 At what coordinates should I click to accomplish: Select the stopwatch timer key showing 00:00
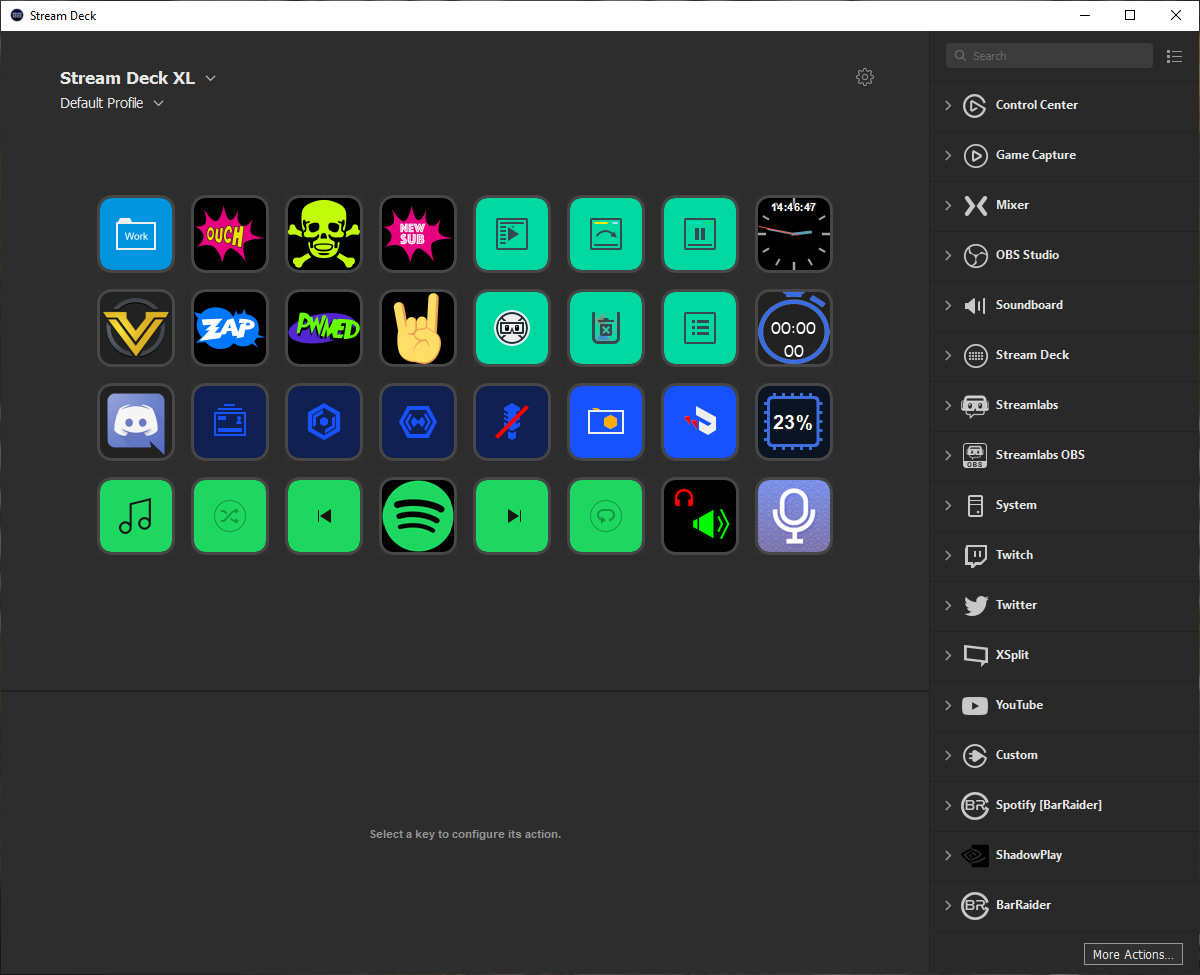click(x=794, y=328)
